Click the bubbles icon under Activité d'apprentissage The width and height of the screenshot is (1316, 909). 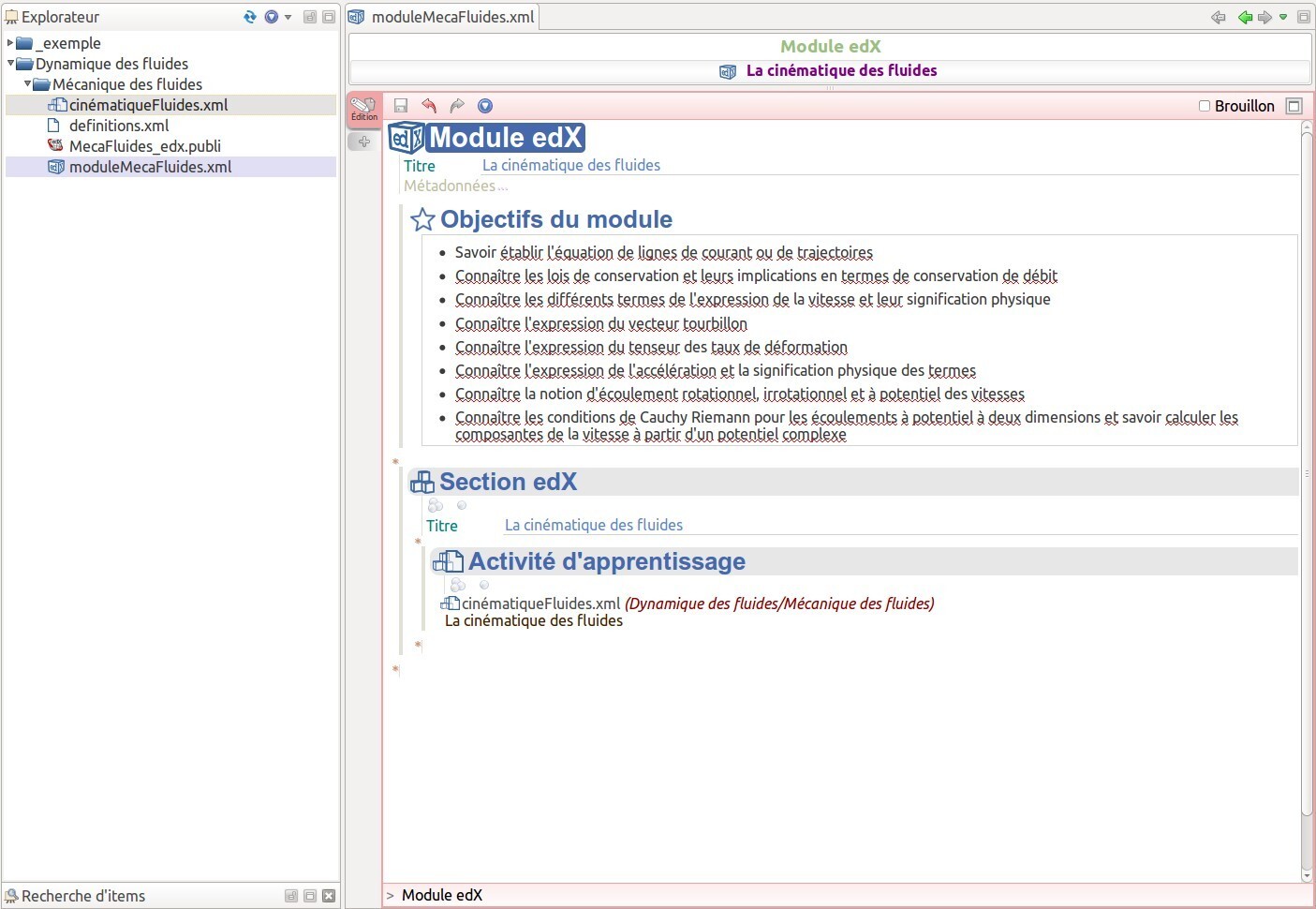(458, 585)
